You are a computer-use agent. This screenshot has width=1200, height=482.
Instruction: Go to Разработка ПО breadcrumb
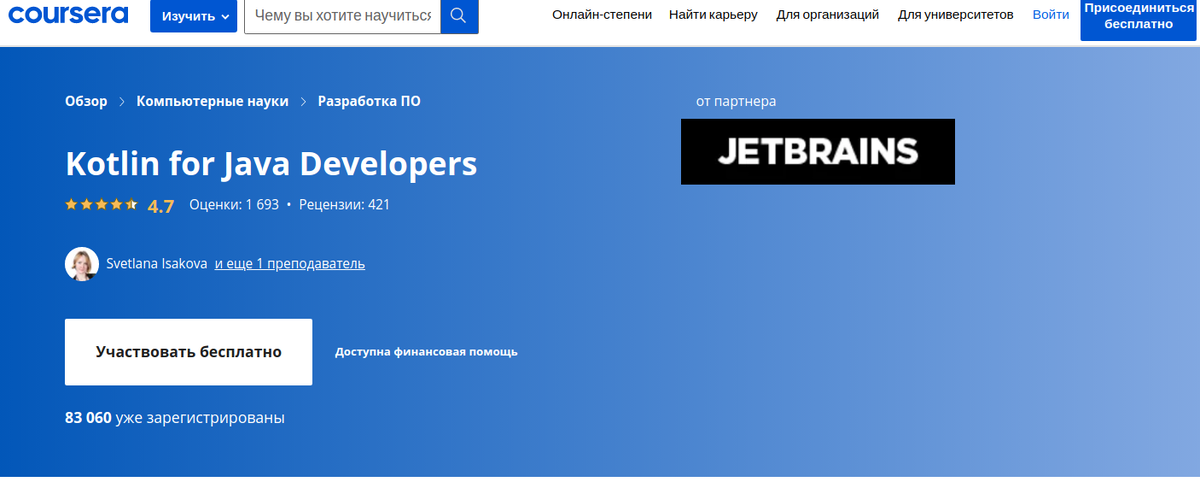(x=369, y=101)
